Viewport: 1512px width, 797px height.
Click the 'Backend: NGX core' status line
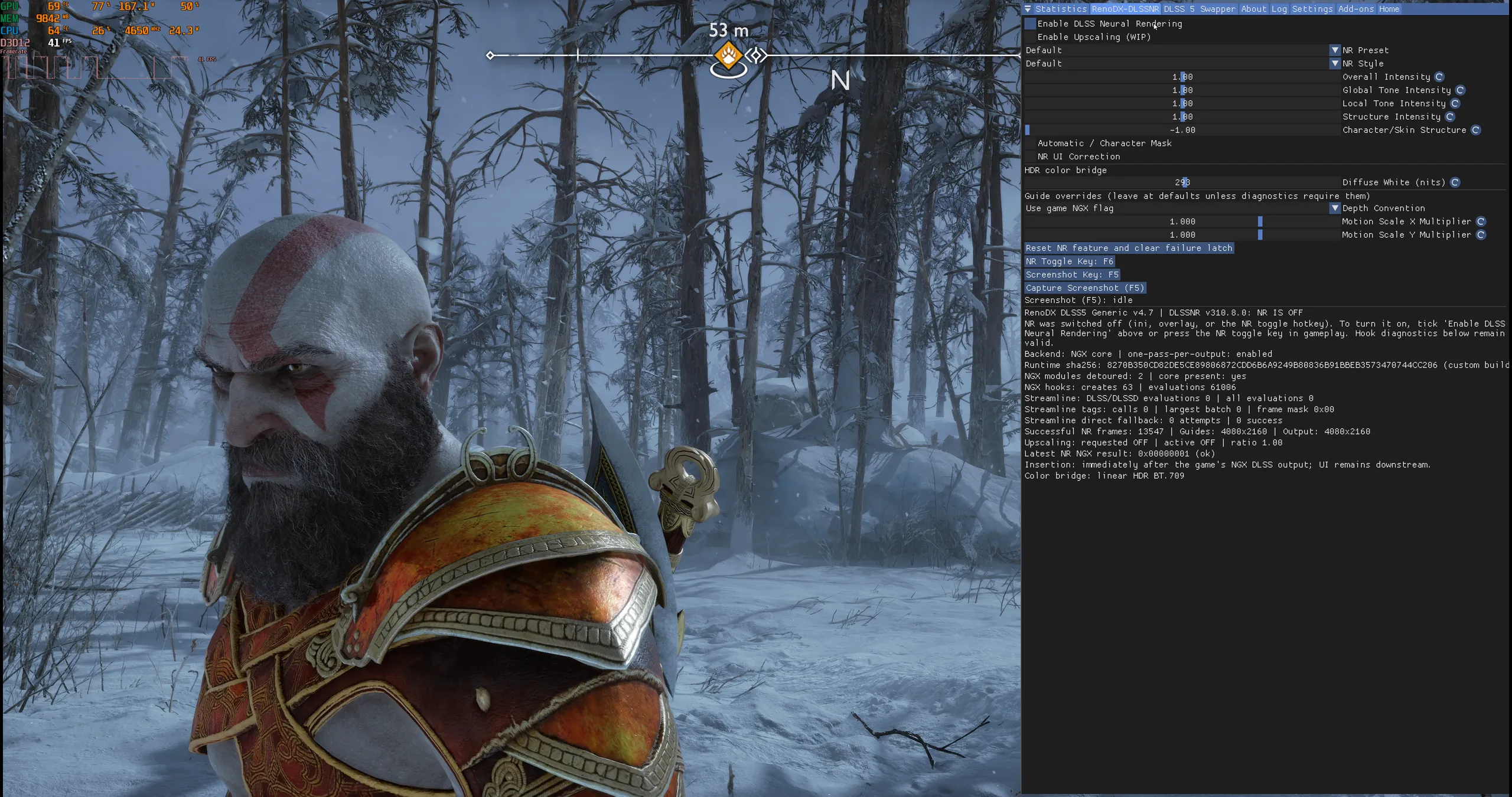1148,354
